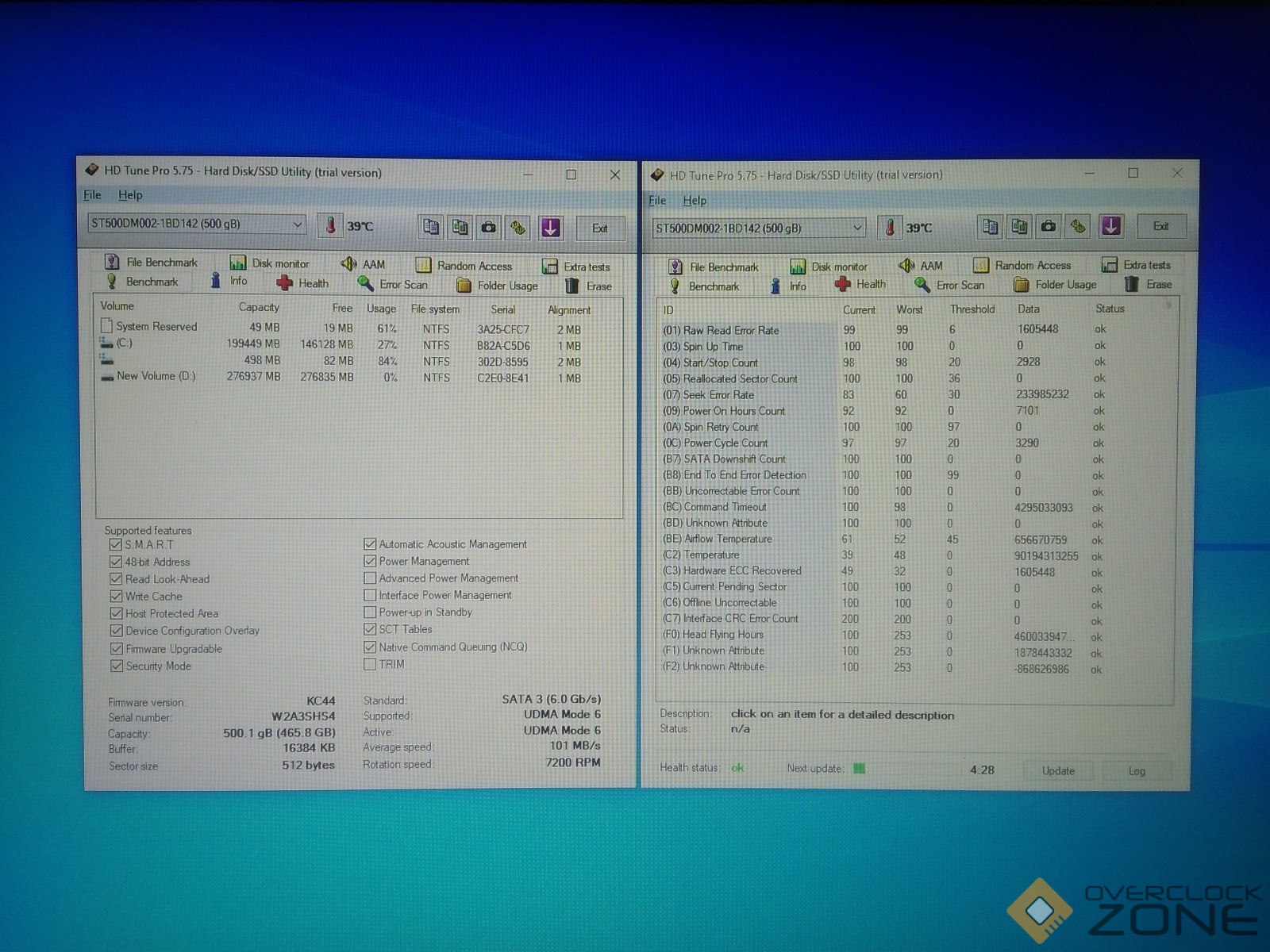
Task: Click the thermometer temperature icon in left window
Action: click(330, 226)
